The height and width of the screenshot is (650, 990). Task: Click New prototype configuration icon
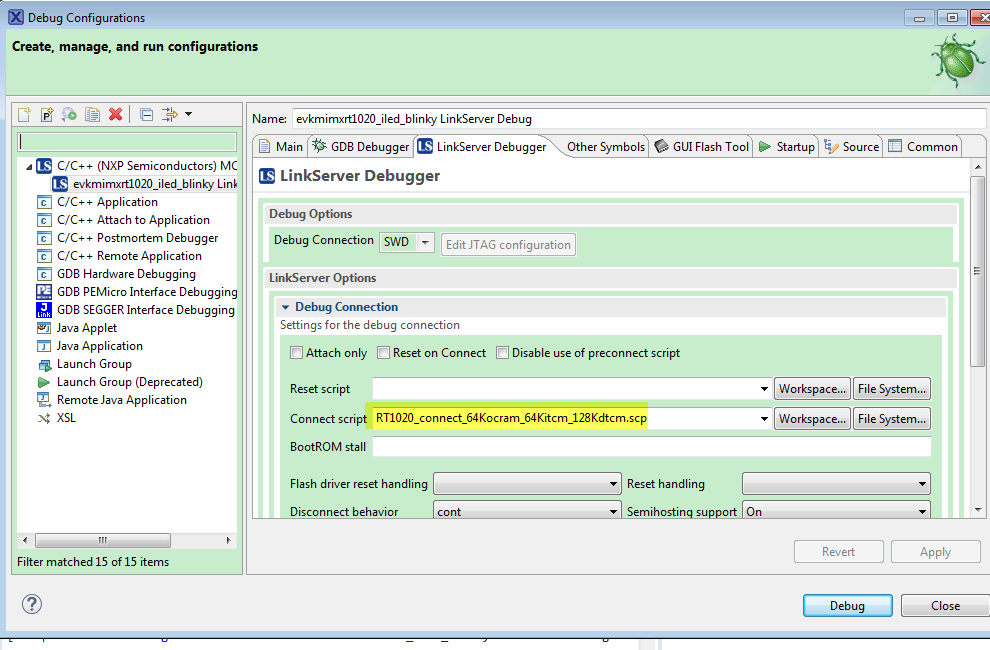[47, 114]
